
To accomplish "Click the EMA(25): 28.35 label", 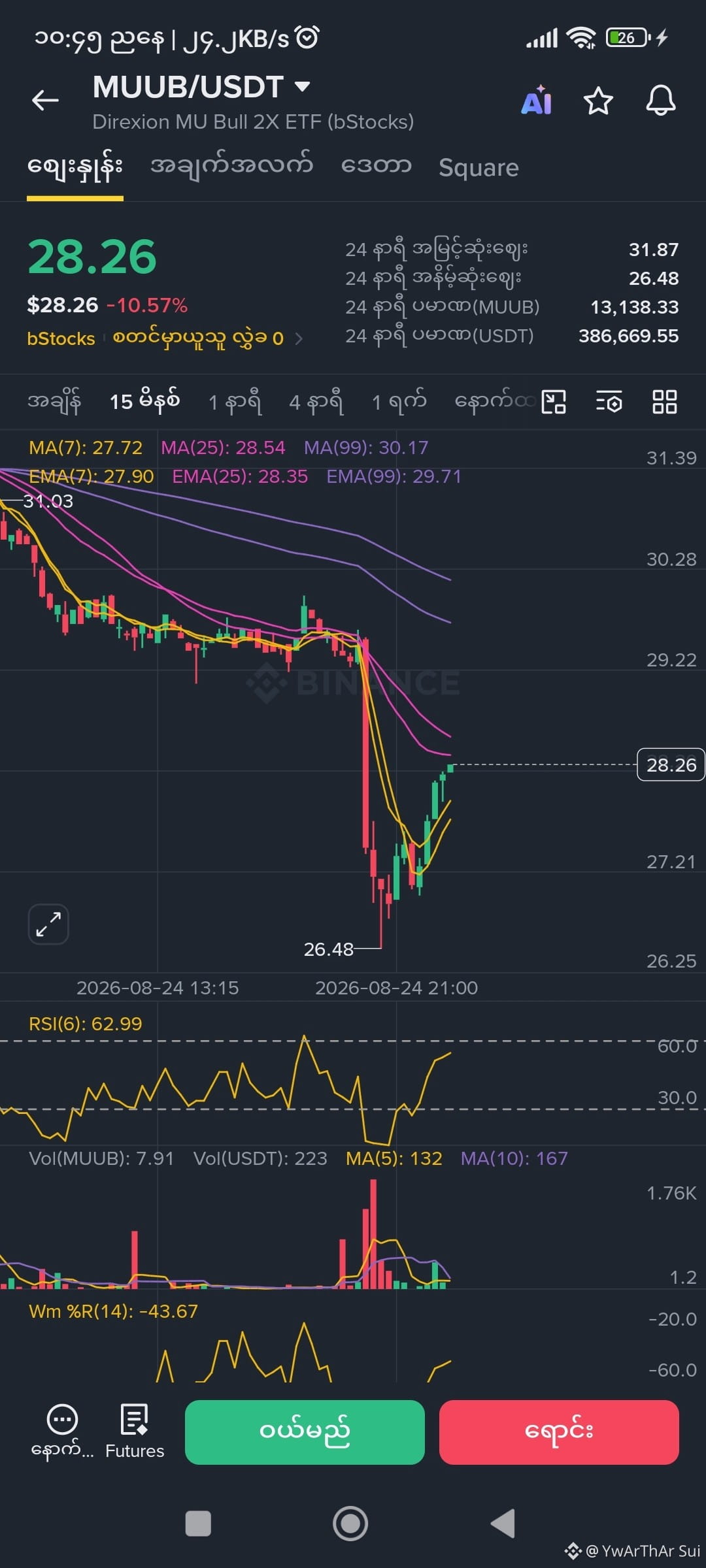I will pyautogui.click(x=240, y=476).
